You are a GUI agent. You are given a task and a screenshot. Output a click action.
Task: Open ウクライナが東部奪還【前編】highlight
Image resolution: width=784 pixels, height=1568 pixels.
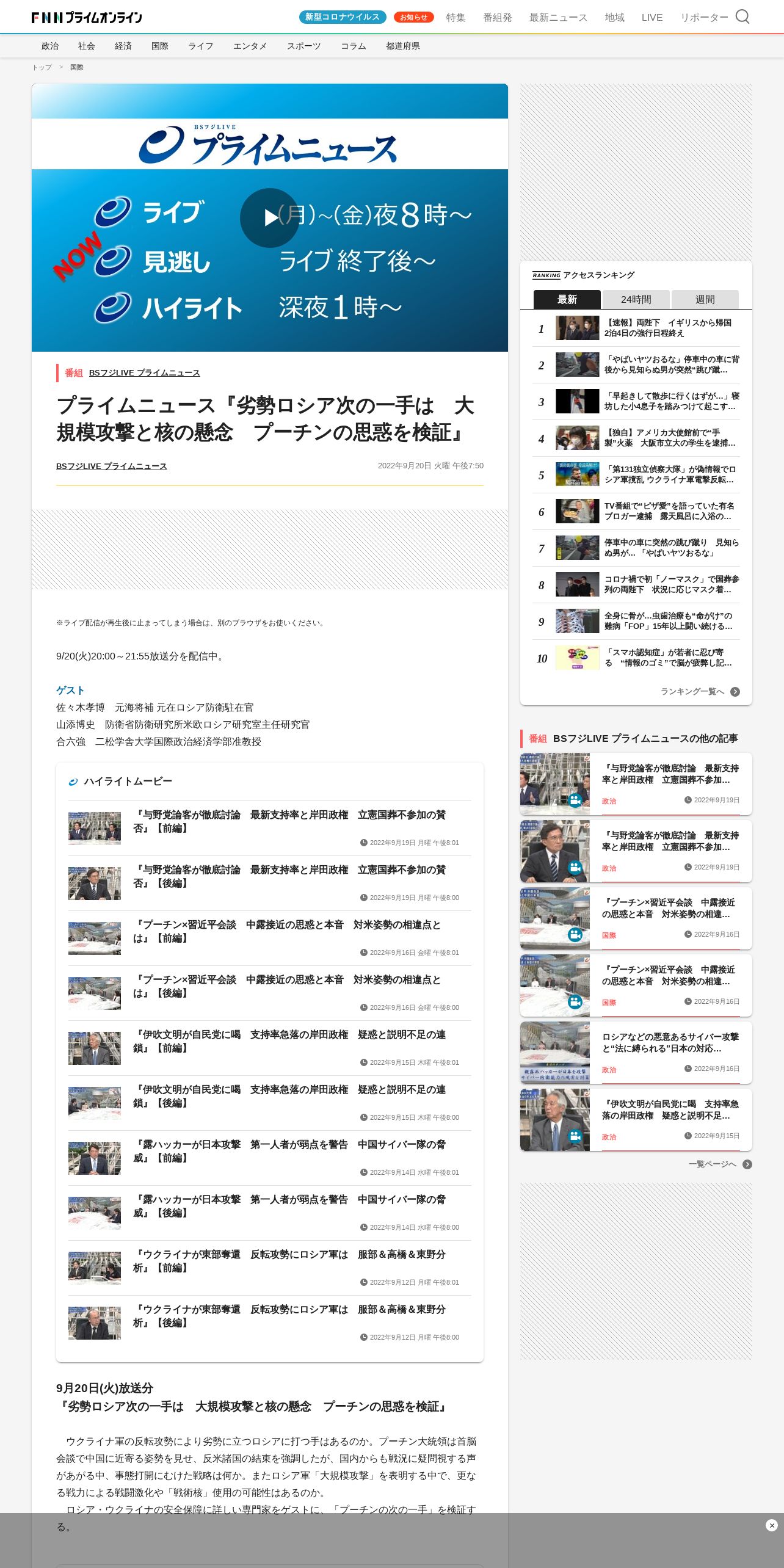click(x=270, y=1268)
